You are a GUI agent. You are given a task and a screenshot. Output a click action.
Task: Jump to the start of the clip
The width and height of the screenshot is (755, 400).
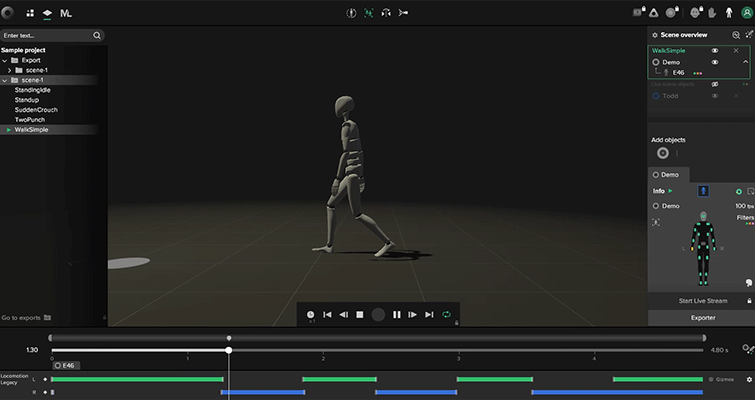point(327,315)
